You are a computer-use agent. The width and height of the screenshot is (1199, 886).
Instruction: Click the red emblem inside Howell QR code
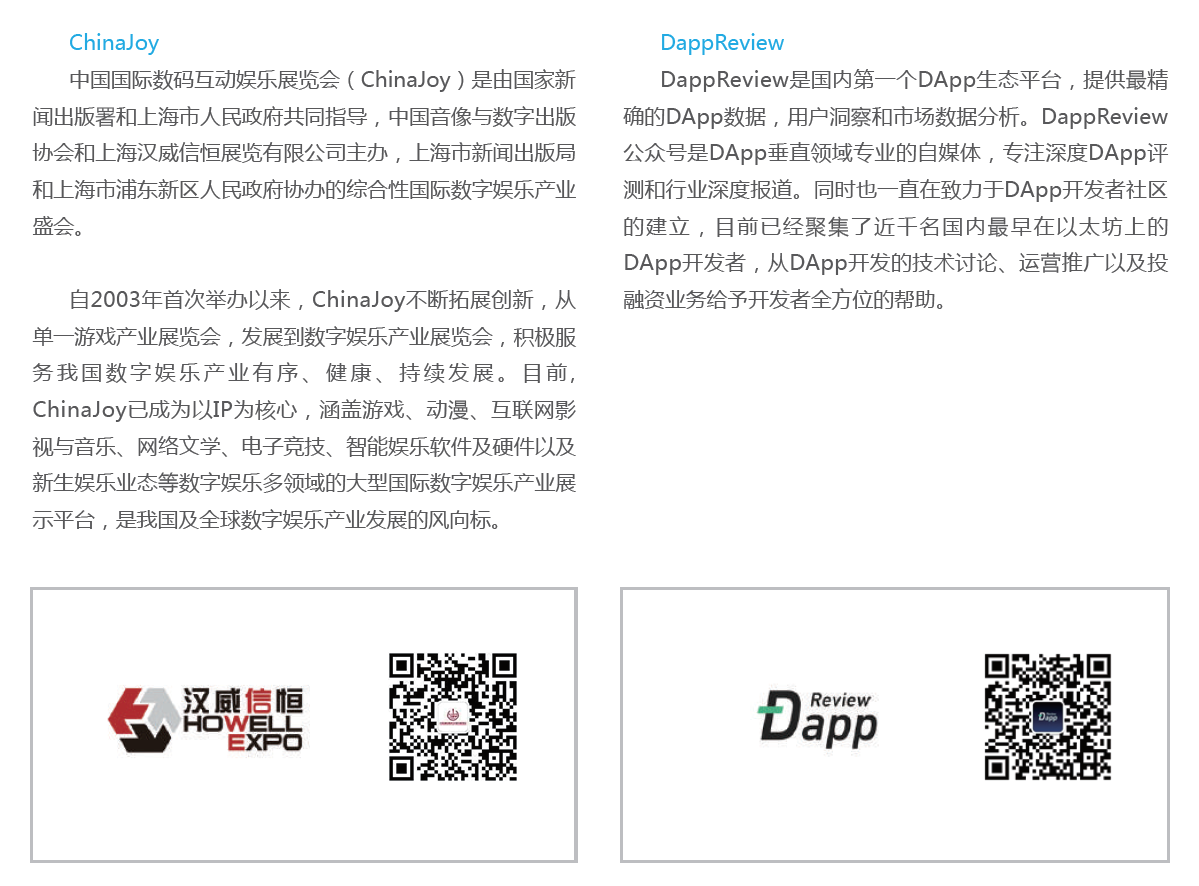pos(453,716)
